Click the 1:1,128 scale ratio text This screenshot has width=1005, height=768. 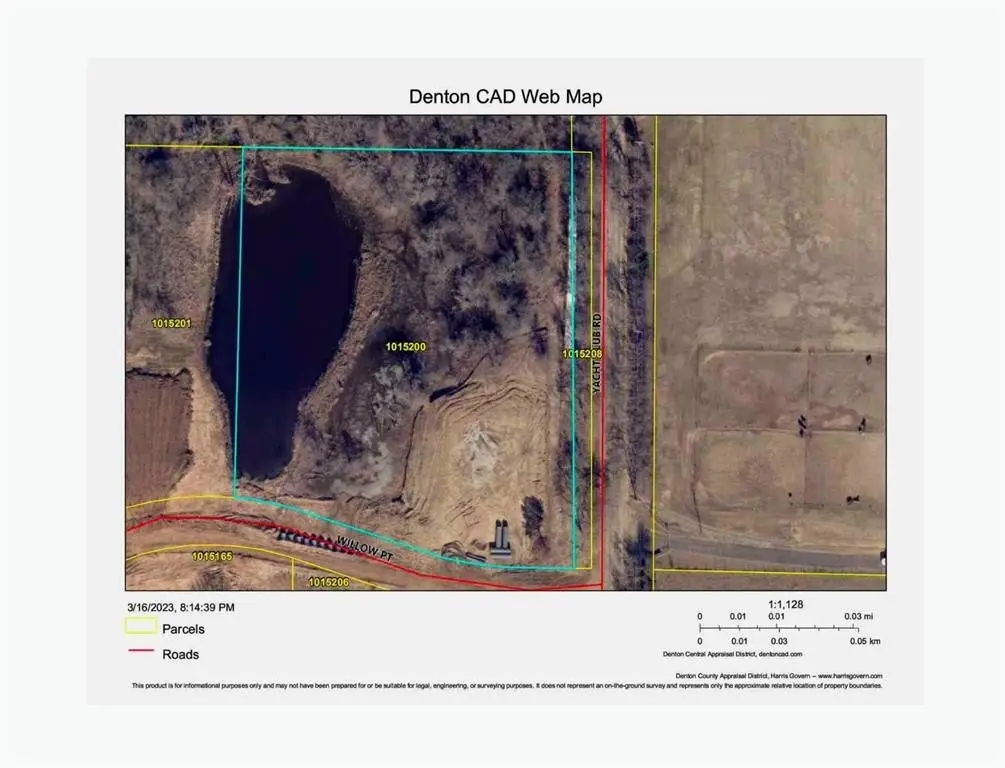(x=785, y=604)
